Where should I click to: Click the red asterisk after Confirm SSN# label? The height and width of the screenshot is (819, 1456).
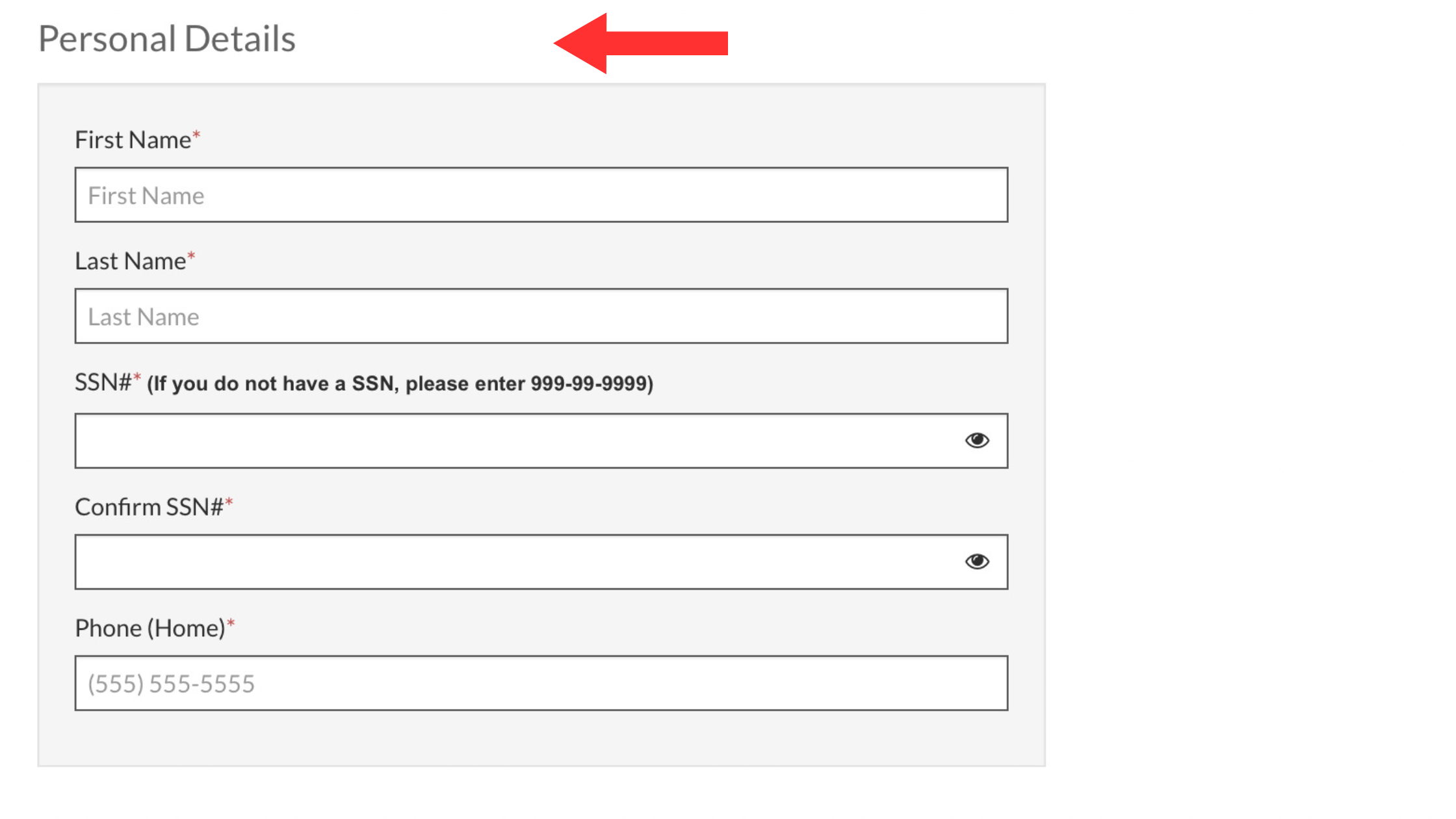point(229,502)
